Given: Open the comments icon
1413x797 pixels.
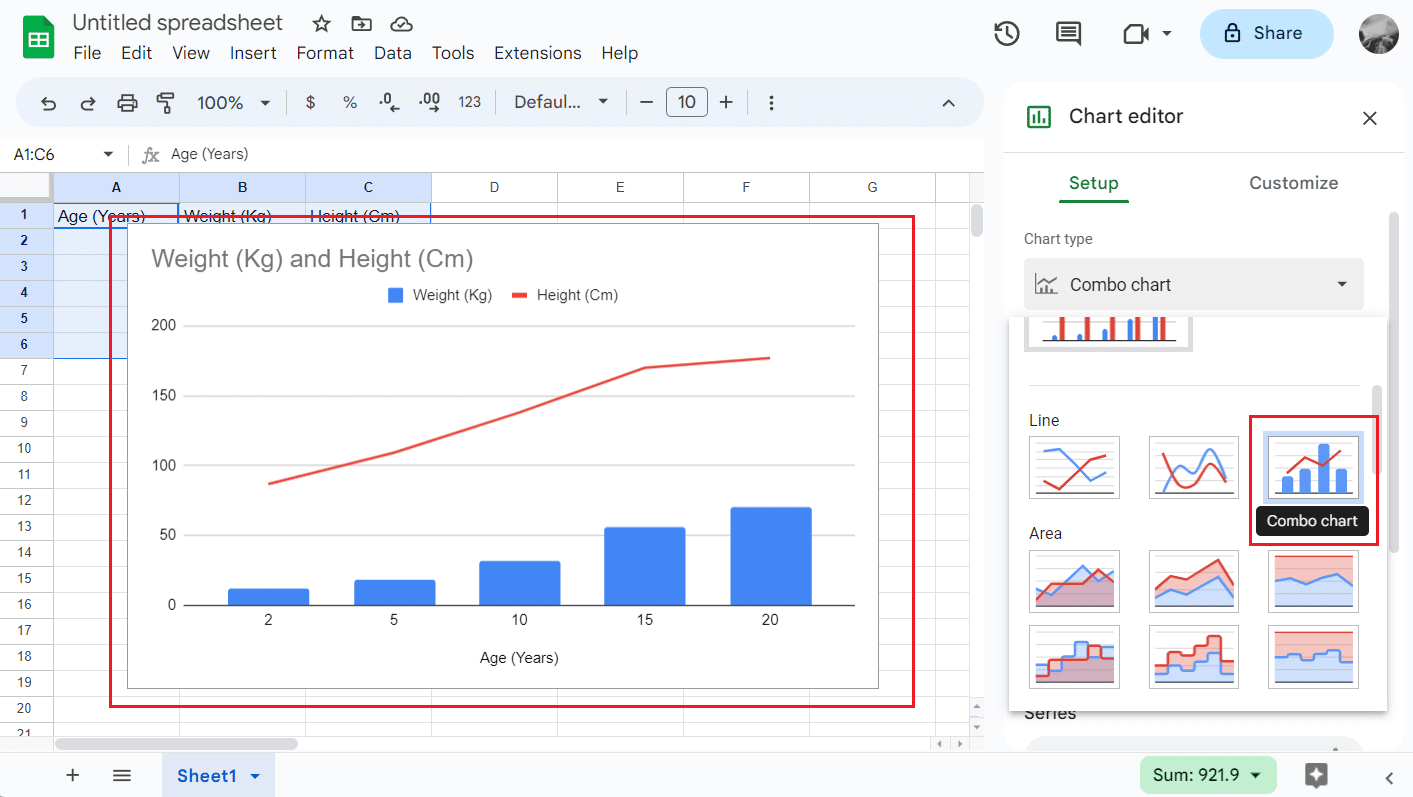Looking at the screenshot, I should 1068,33.
